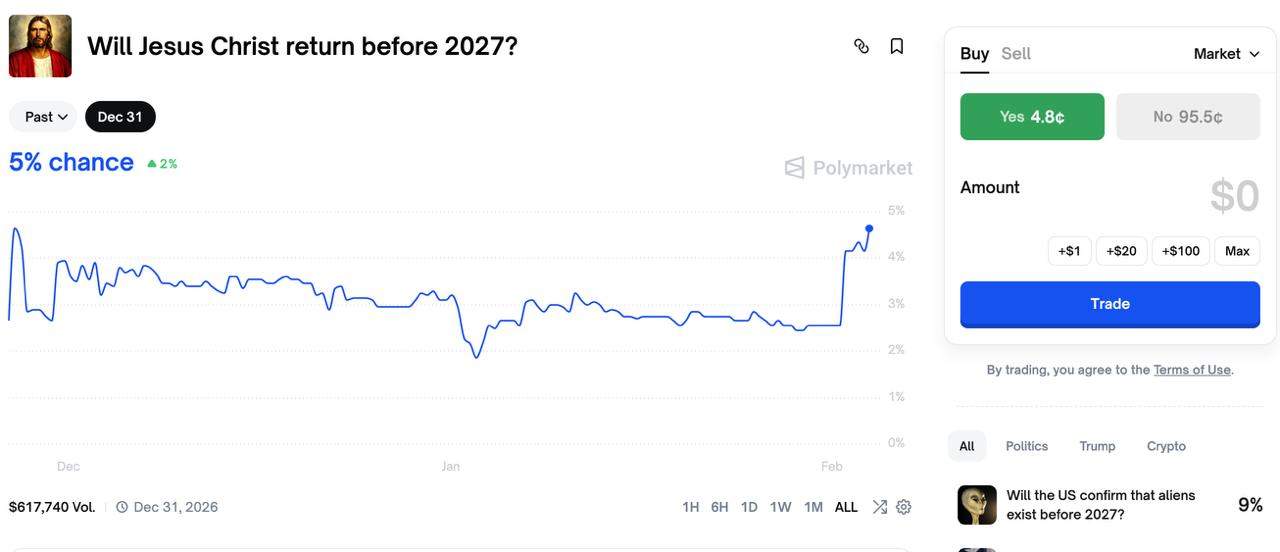Click the chart compare arrows icon
Image resolution: width=1280 pixels, height=552 pixels.
tap(879, 507)
